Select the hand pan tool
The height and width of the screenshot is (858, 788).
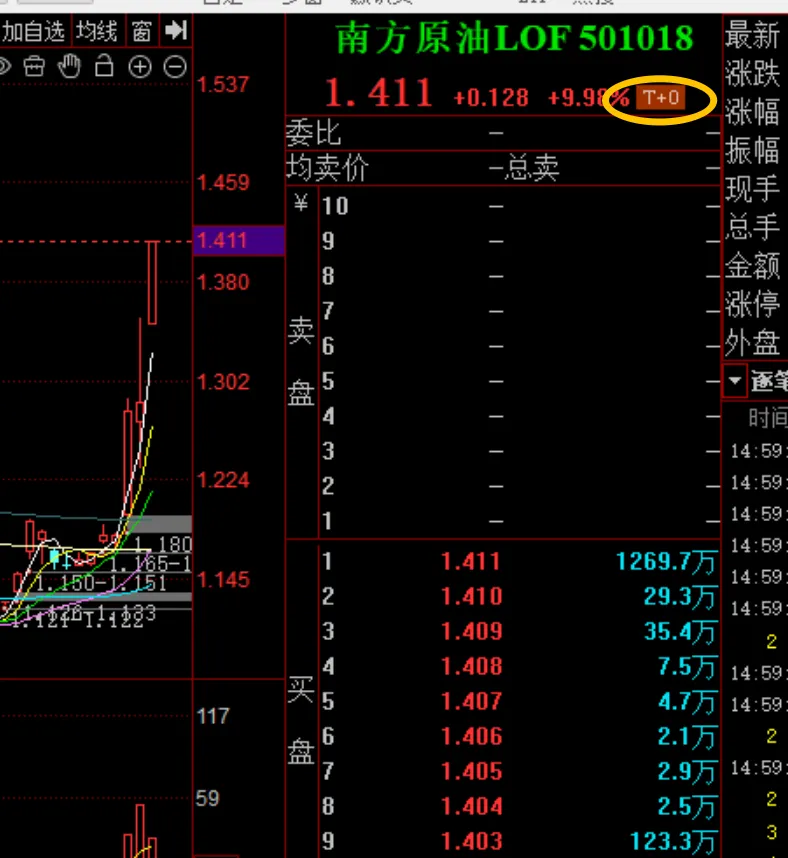(69, 67)
